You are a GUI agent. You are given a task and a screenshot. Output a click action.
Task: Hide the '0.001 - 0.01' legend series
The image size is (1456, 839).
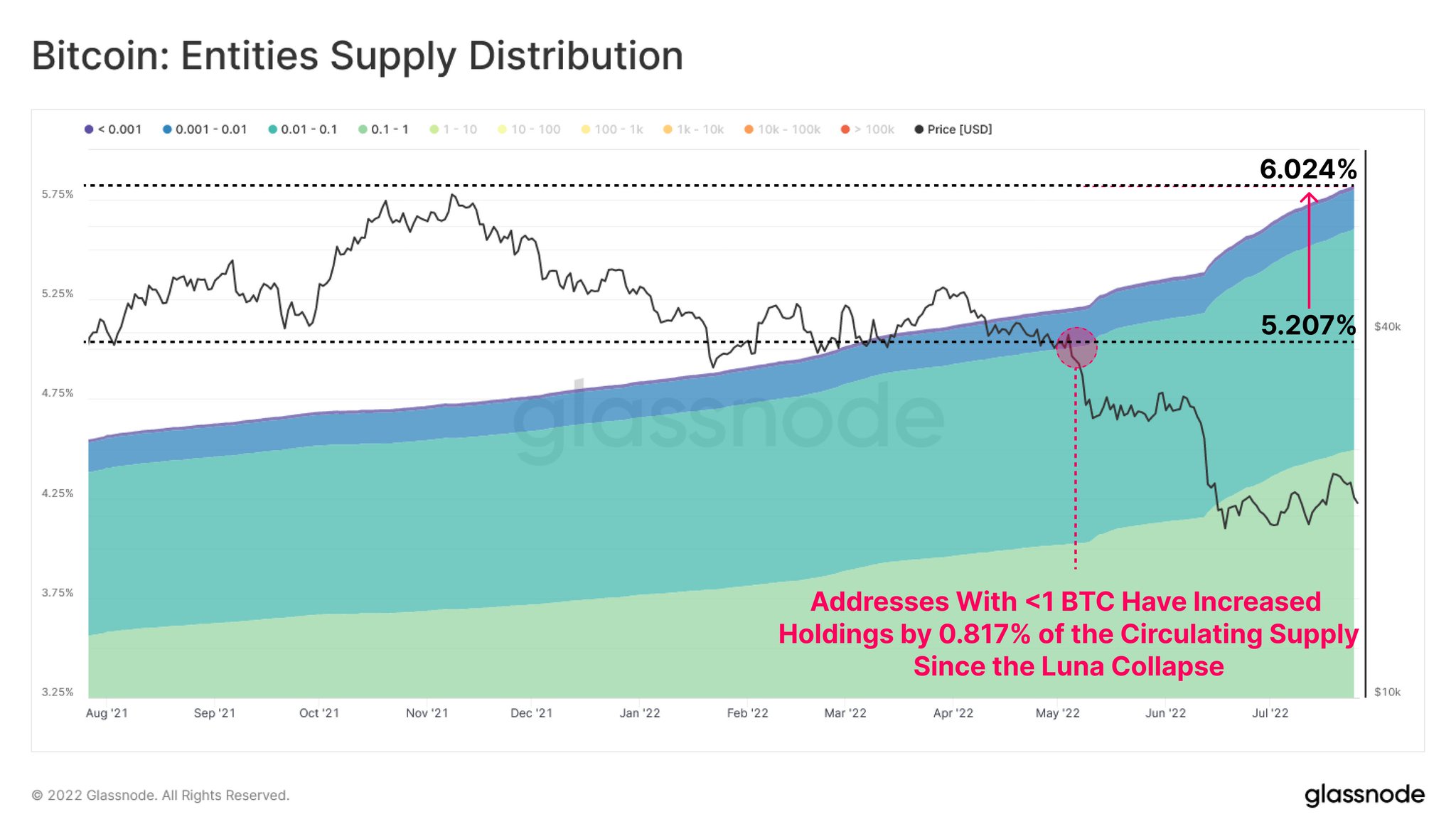[x=205, y=129]
